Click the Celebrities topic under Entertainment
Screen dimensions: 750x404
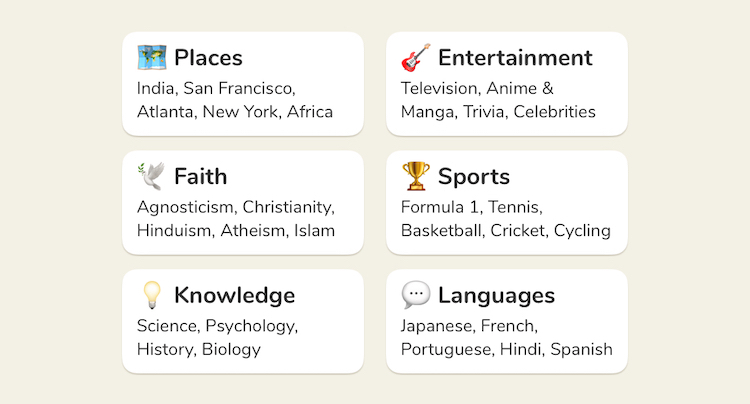pos(554,112)
